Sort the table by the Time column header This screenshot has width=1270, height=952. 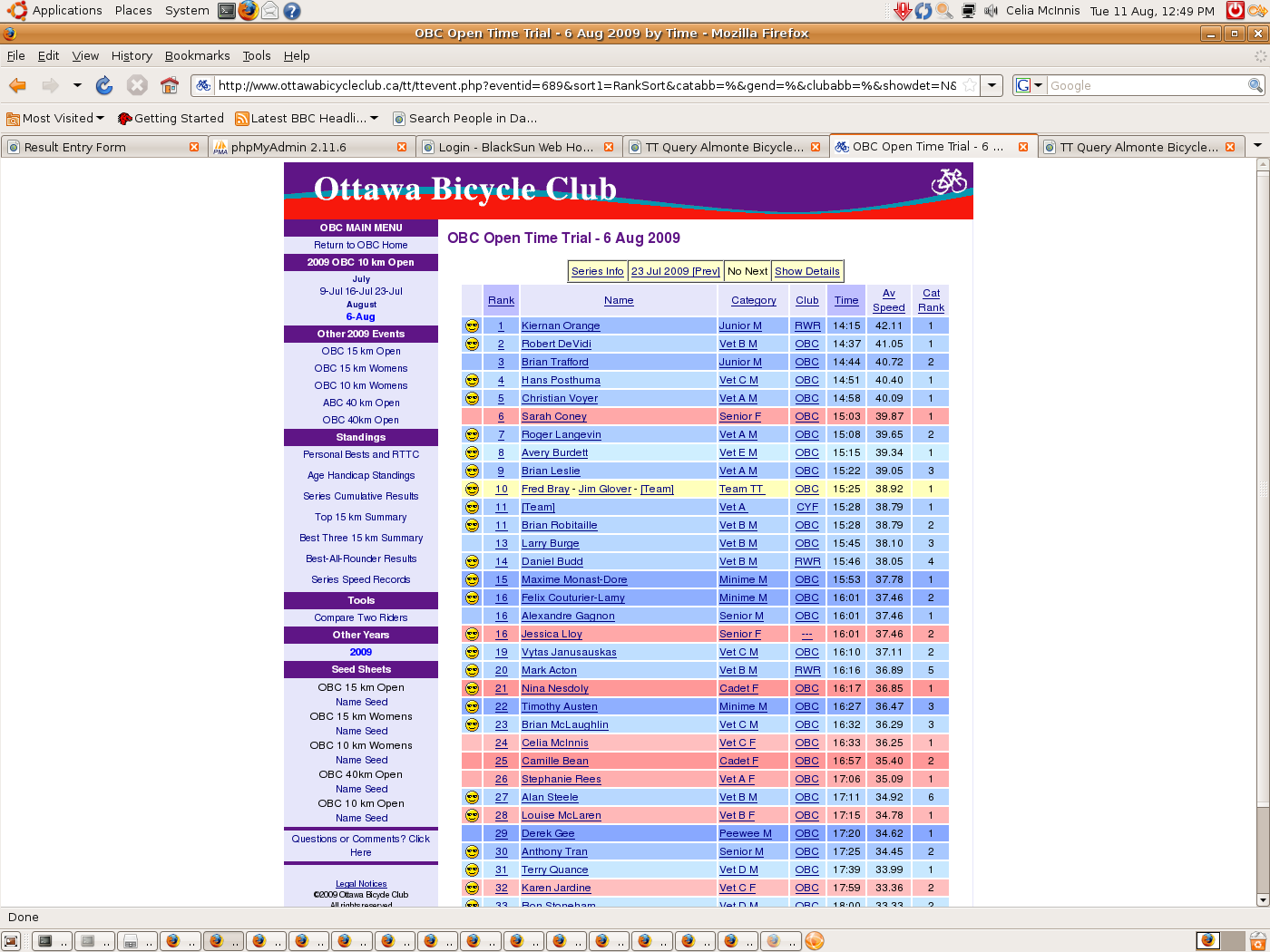[846, 300]
